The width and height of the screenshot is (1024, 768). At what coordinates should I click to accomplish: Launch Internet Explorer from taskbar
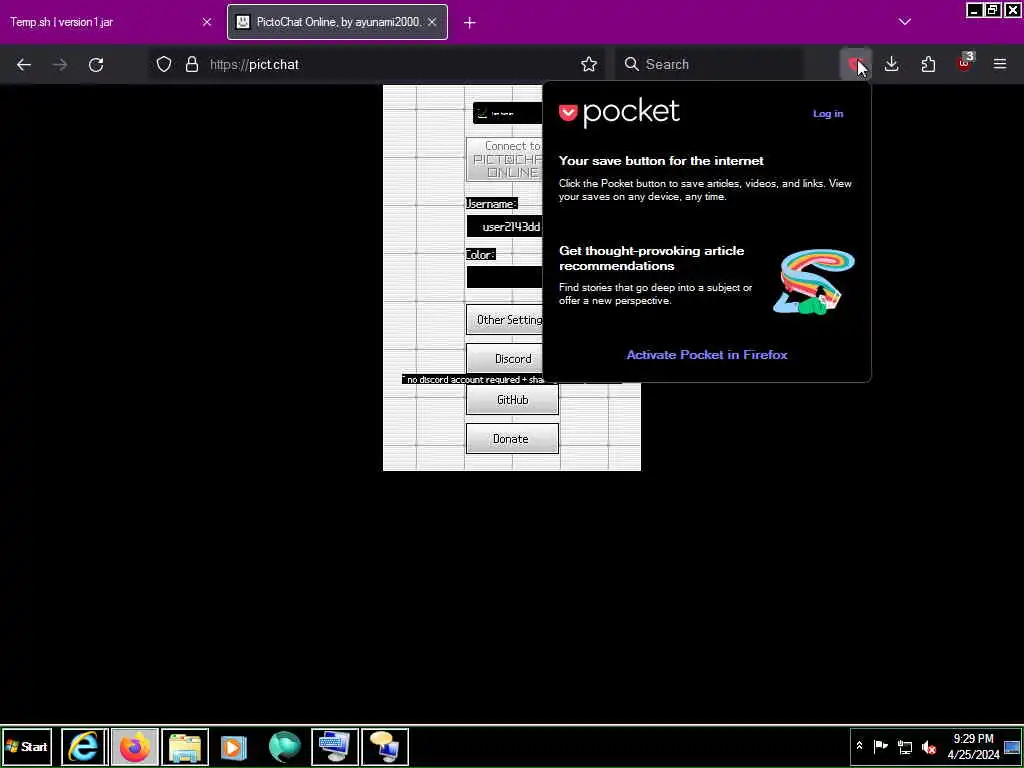(x=84, y=746)
